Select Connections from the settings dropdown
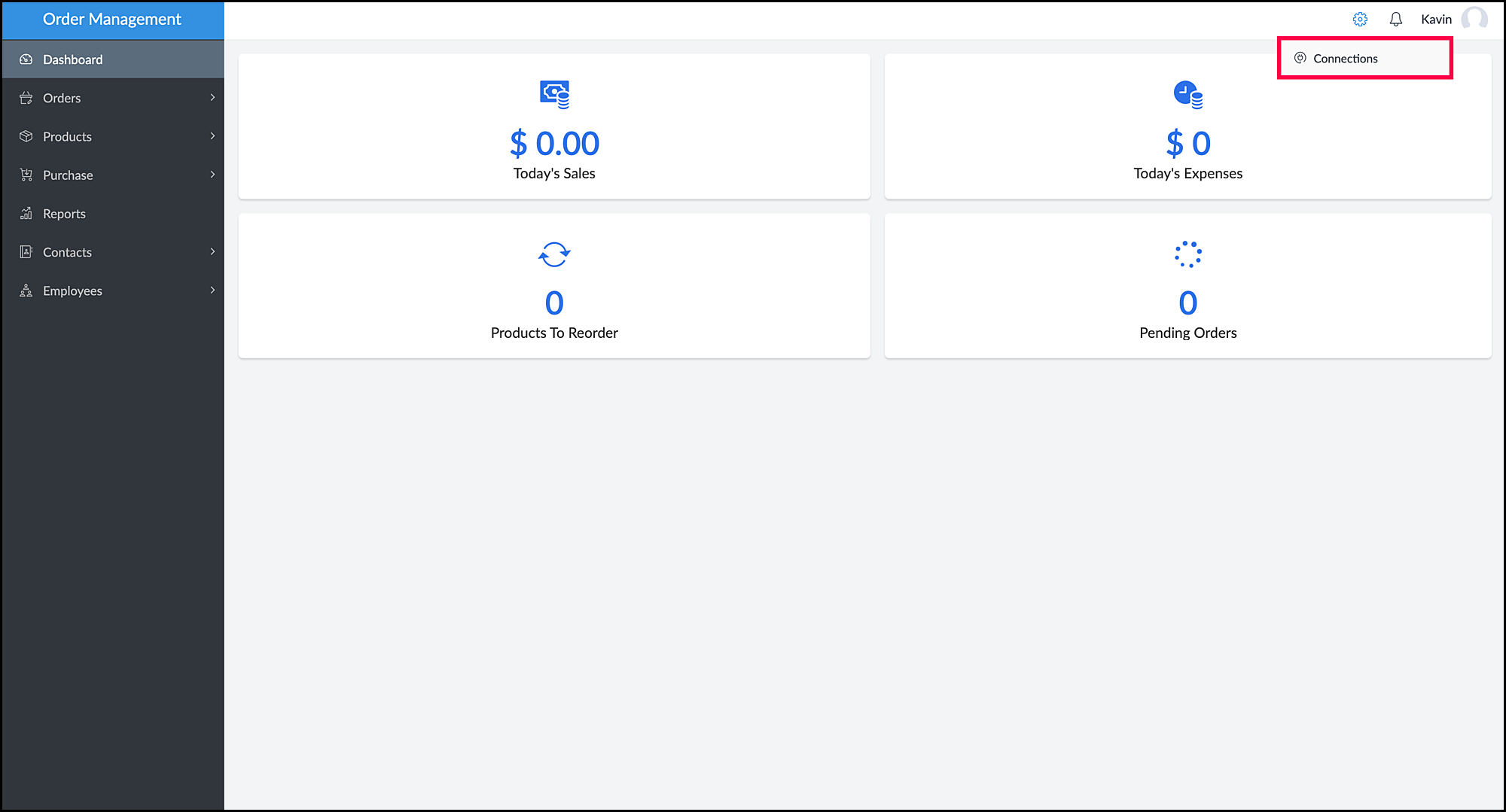This screenshot has width=1506, height=812. pyautogui.click(x=1364, y=58)
